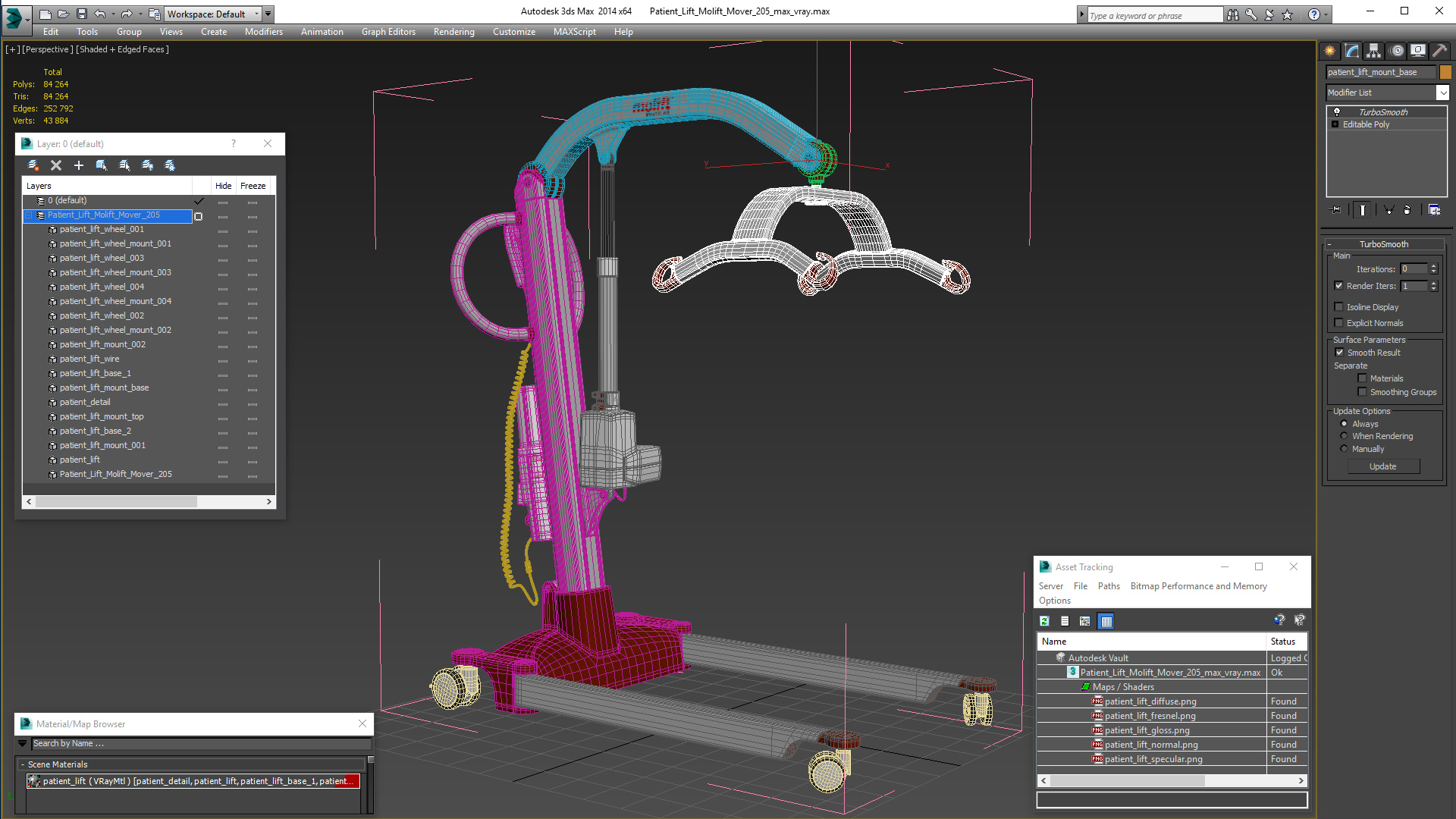Collapse Patient_Lift_Molift_Mover_205 layer tree
Screen dimensions: 1456x819
29,215
